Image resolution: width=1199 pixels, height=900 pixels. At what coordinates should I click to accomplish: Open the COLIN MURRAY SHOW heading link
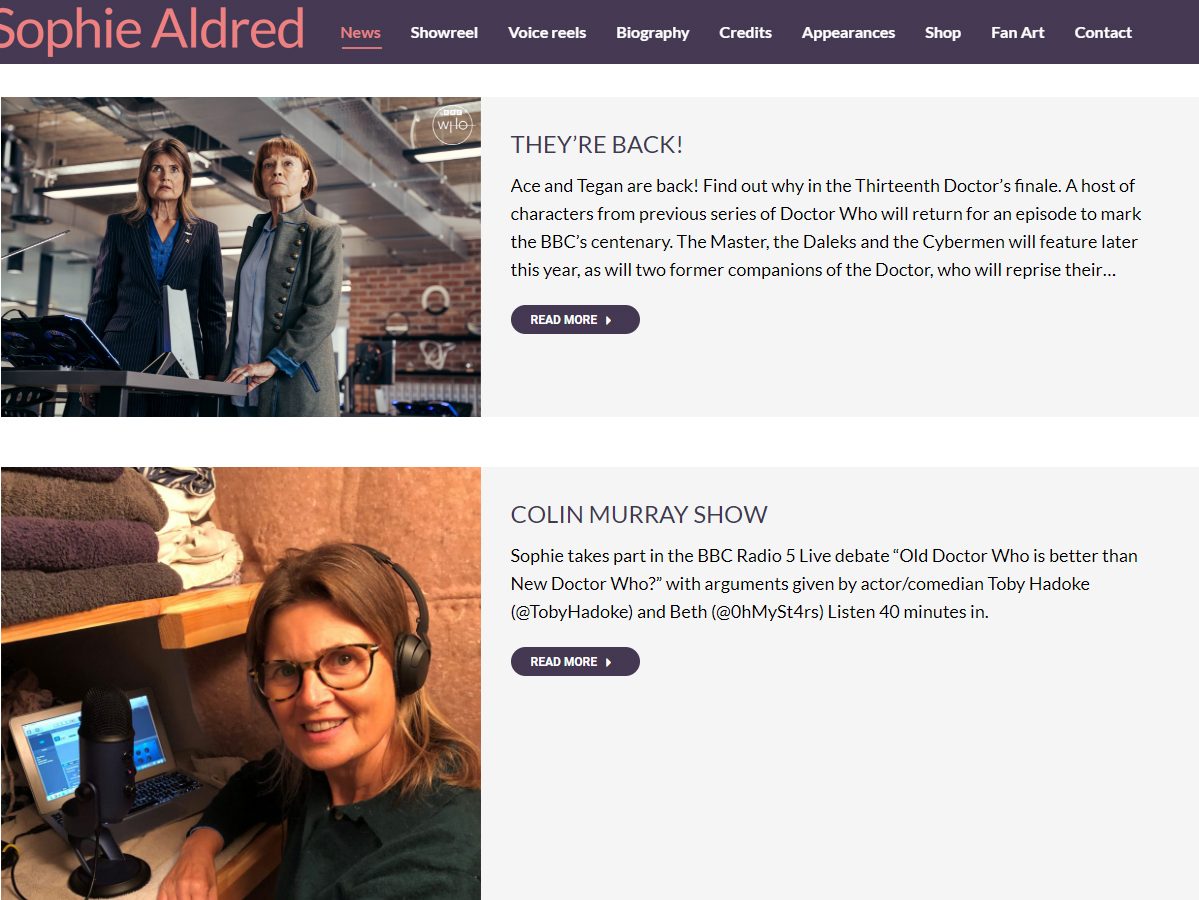(639, 515)
